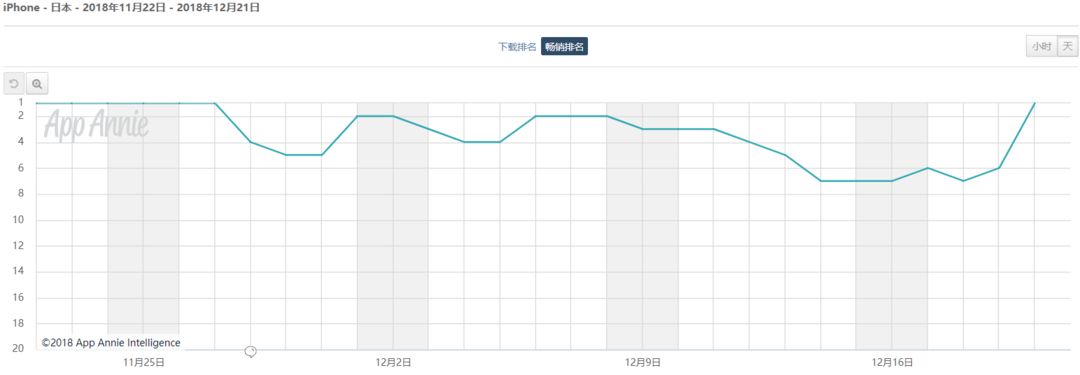Toggle granularity to 天
Image resolution: width=1080 pixels, height=375 pixels.
click(1067, 47)
